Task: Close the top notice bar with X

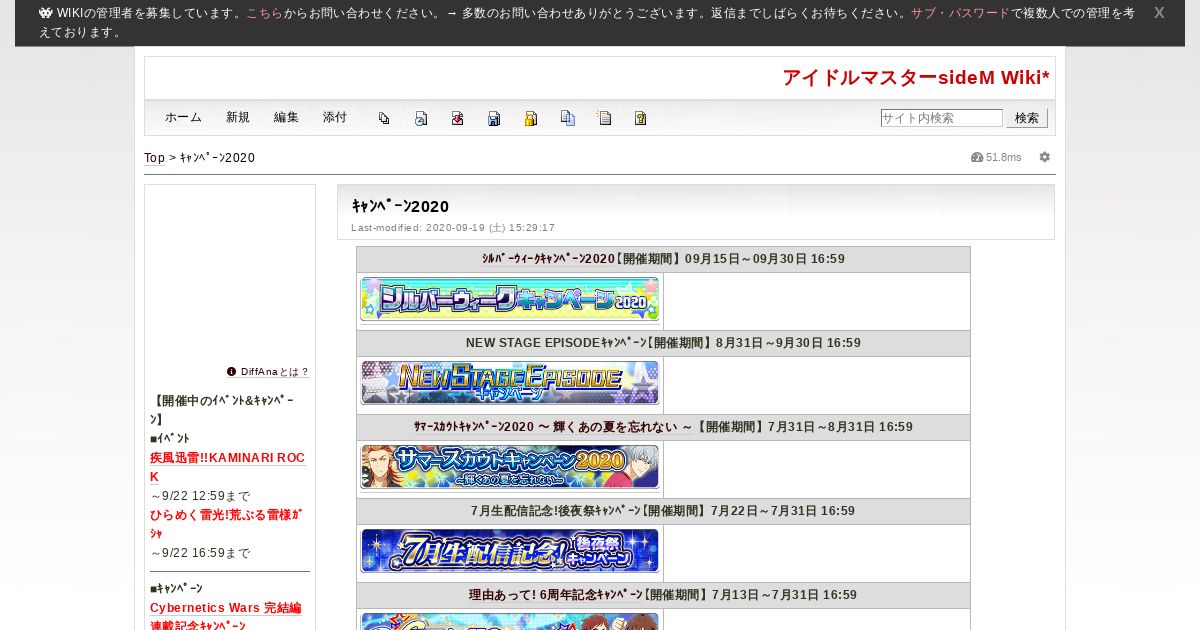Action: [x=1159, y=13]
